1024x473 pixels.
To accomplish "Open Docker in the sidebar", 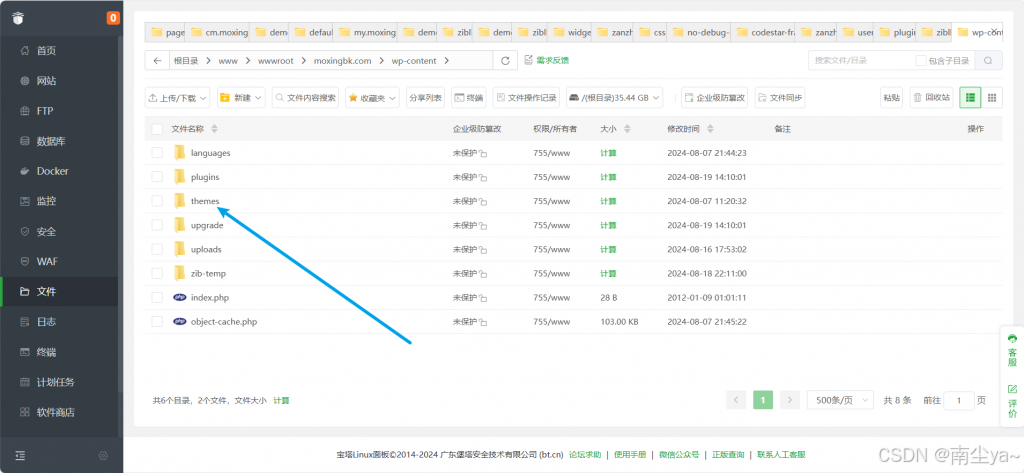I will coord(52,171).
